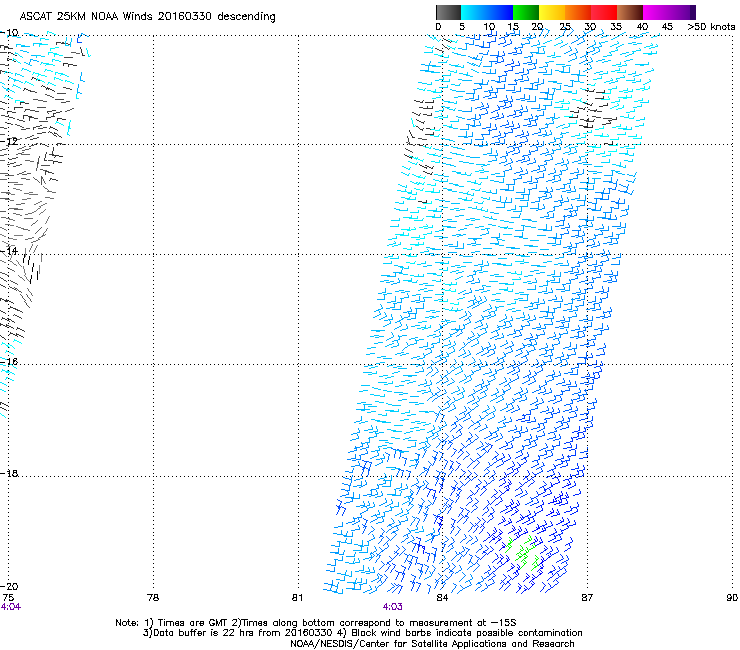Click the longitude label '78'
Screen dimensions: 740x650
tap(153, 598)
